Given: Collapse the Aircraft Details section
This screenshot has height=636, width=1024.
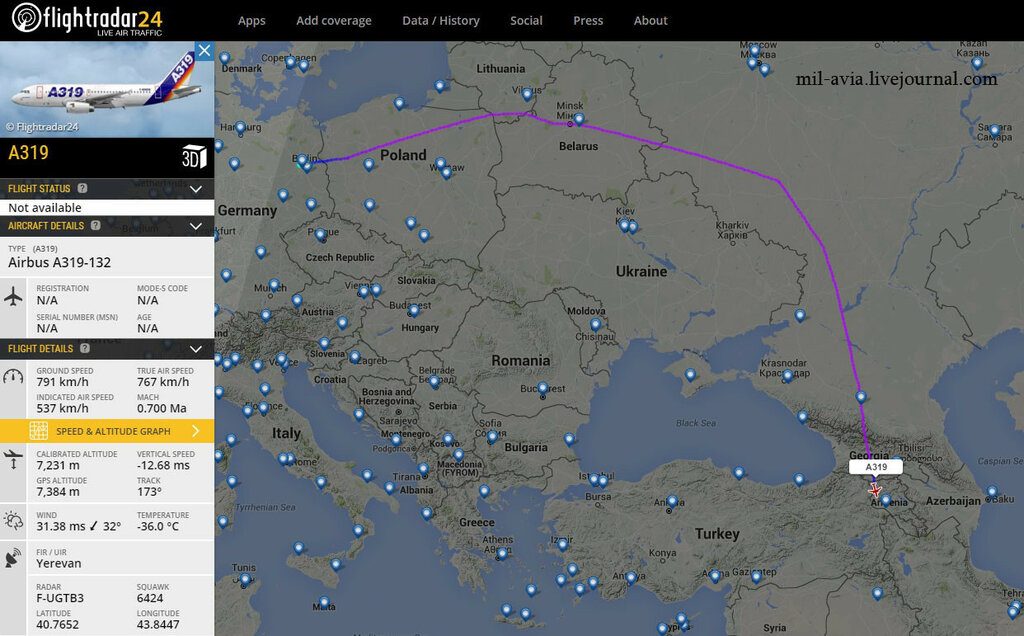Looking at the screenshot, I should coord(195,226).
